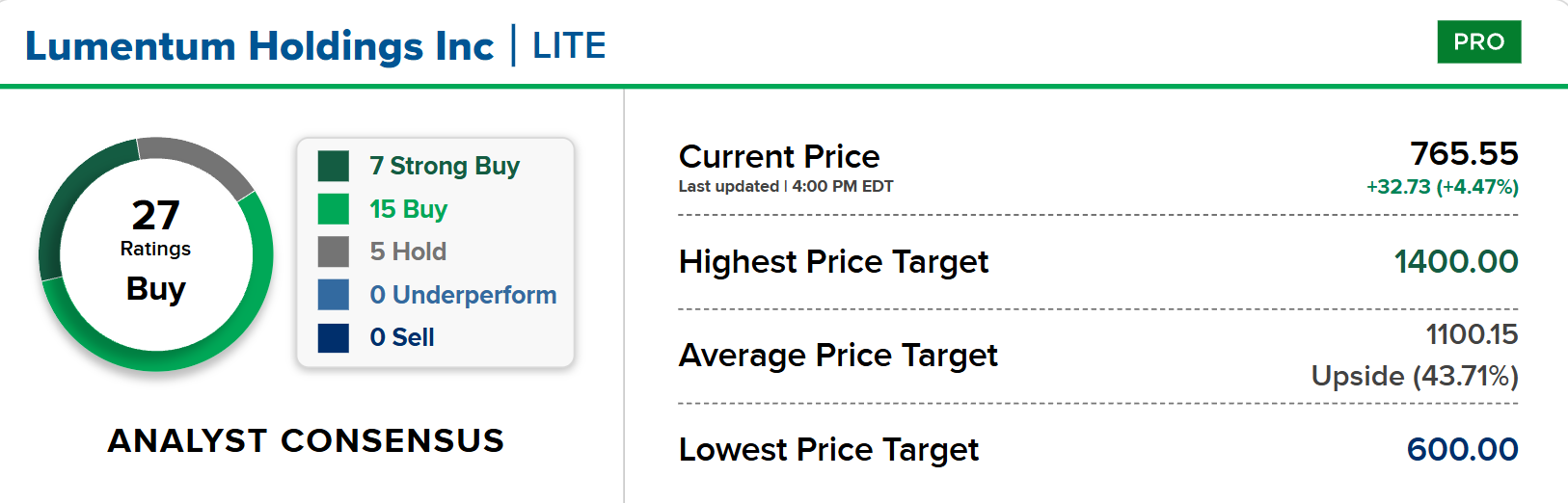Select the 15 Buy legend label
Image resolution: width=1568 pixels, height=503 pixels.
pos(409,209)
